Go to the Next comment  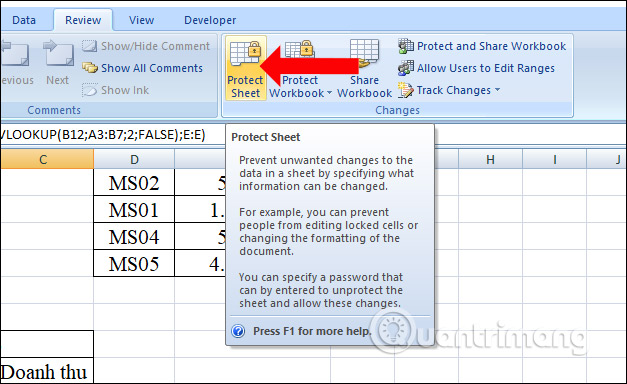pyautogui.click(x=58, y=63)
